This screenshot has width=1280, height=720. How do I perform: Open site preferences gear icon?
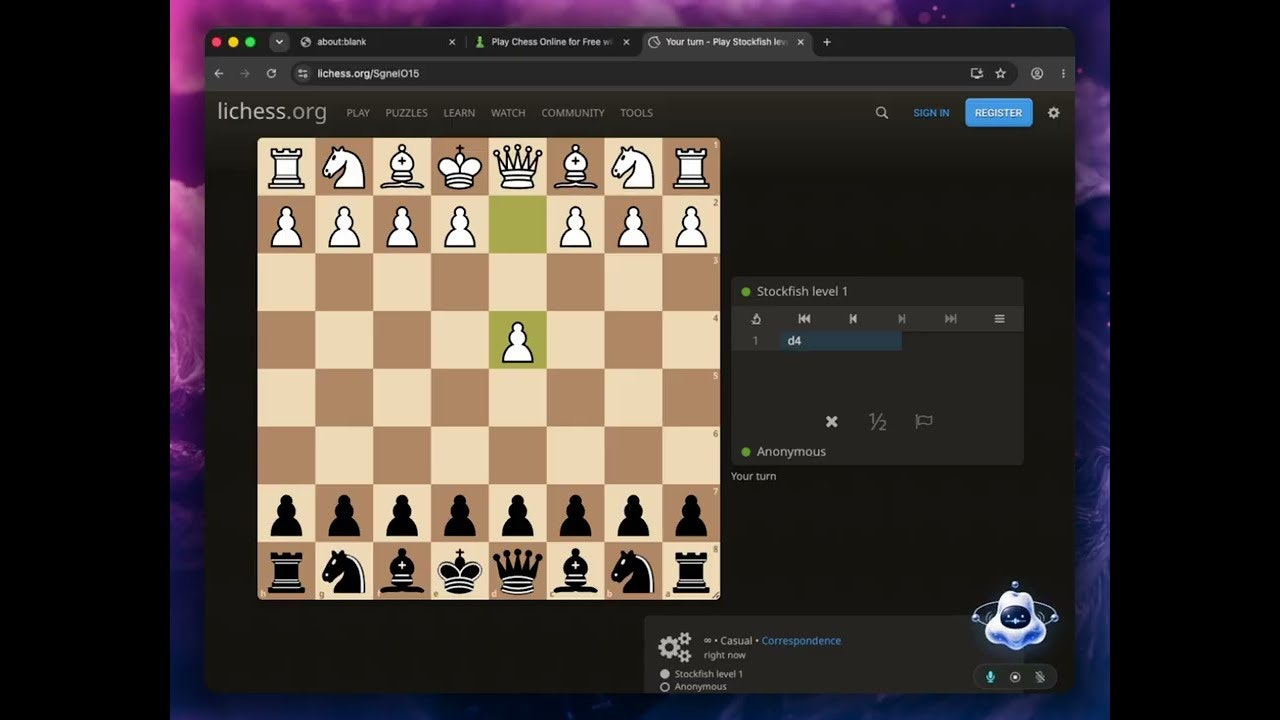pyautogui.click(x=1053, y=113)
